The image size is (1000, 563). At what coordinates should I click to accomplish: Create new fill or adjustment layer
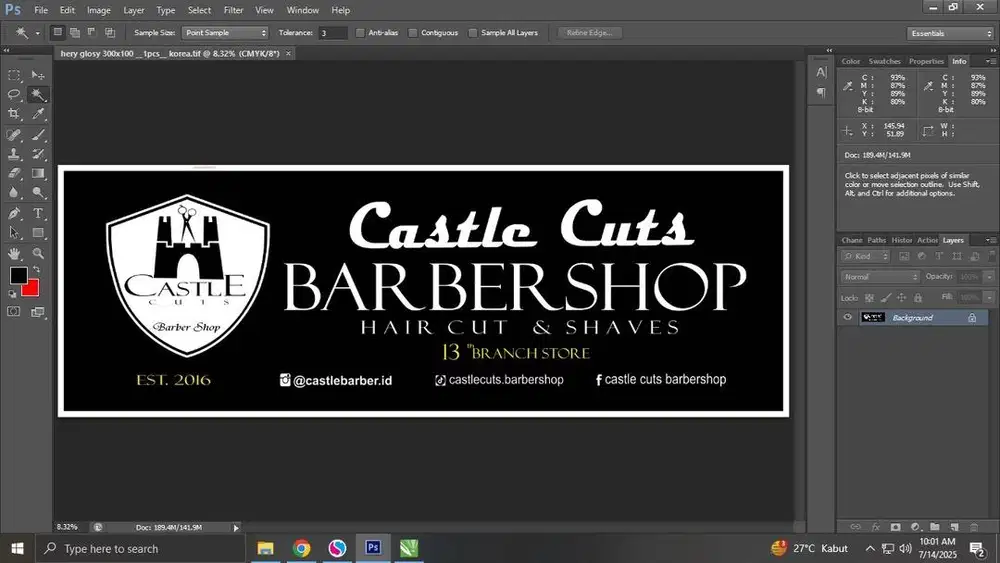915,527
